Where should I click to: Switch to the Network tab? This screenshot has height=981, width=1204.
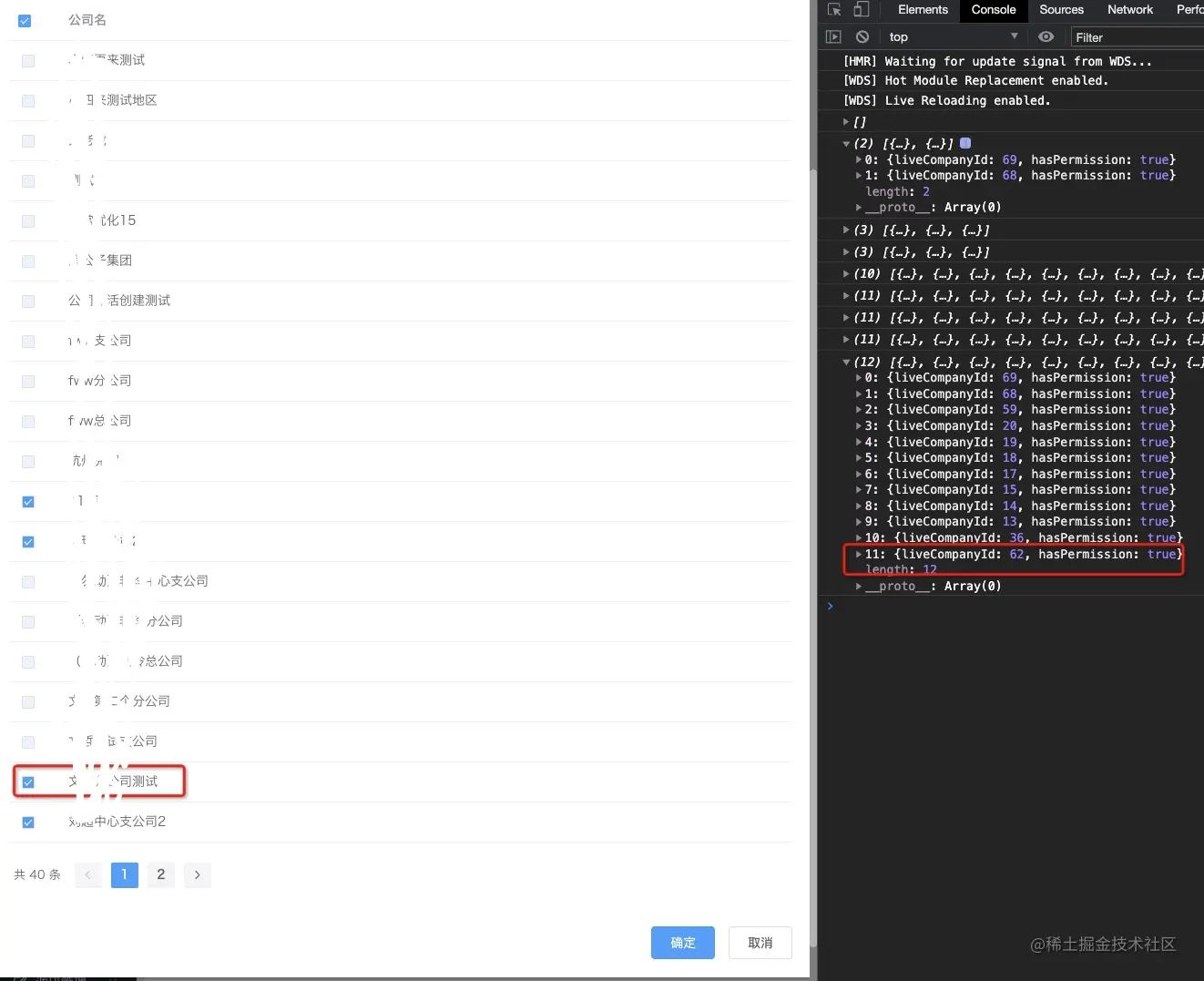(1130, 10)
